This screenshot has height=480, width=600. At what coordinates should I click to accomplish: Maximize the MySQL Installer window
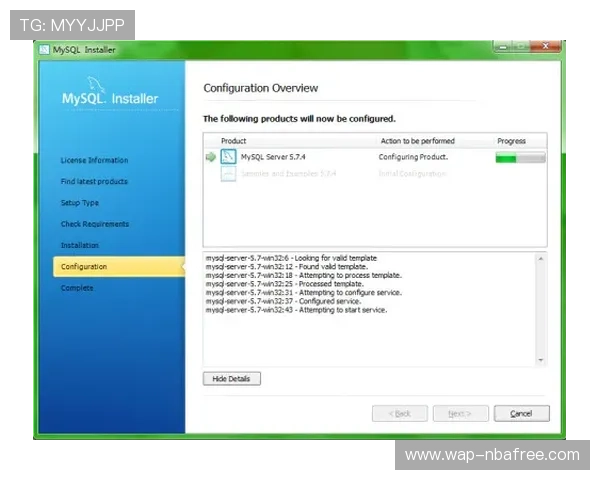click(x=521, y=47)
